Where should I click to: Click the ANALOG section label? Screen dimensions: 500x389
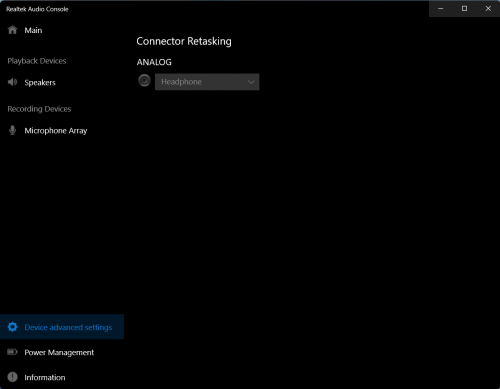(154, 62)
